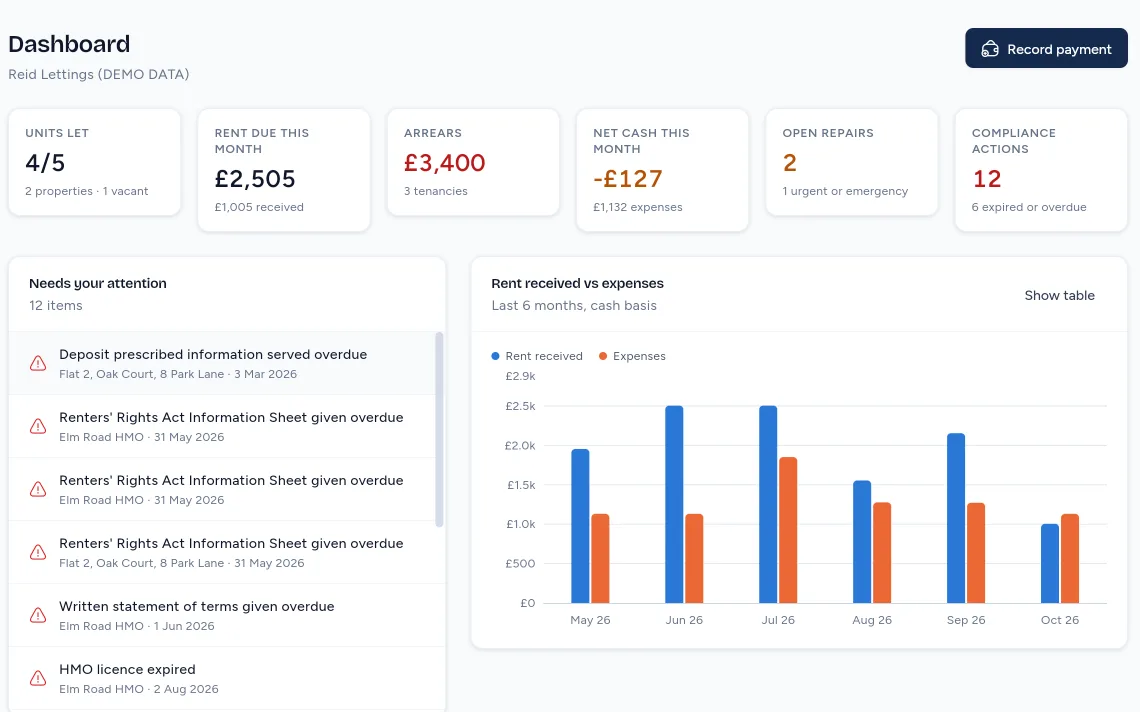
Task: Select the Net Cash This Month card
Action: (662, 170)
